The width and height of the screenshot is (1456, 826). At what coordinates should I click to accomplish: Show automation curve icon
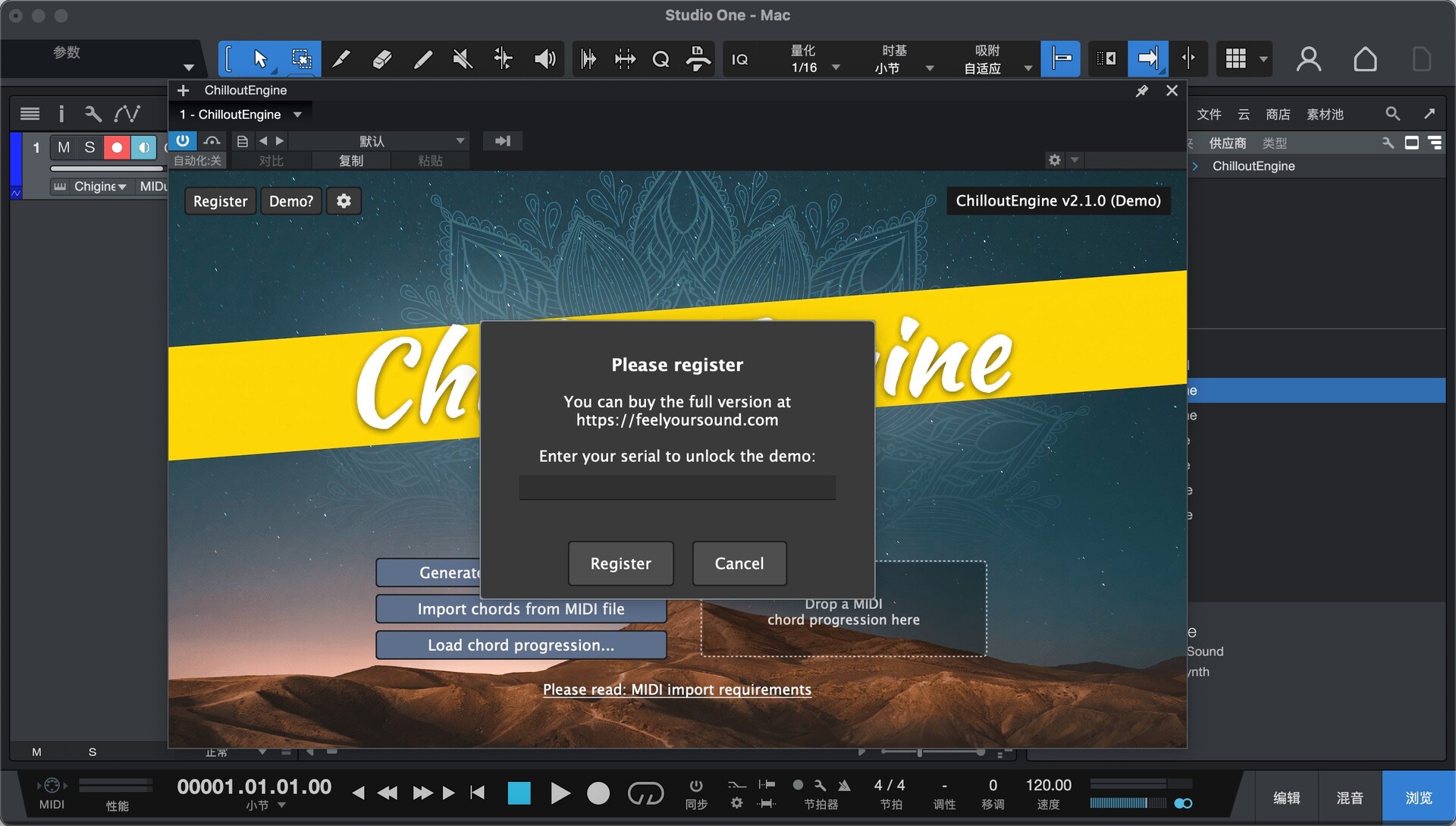(x=127, y=114)
